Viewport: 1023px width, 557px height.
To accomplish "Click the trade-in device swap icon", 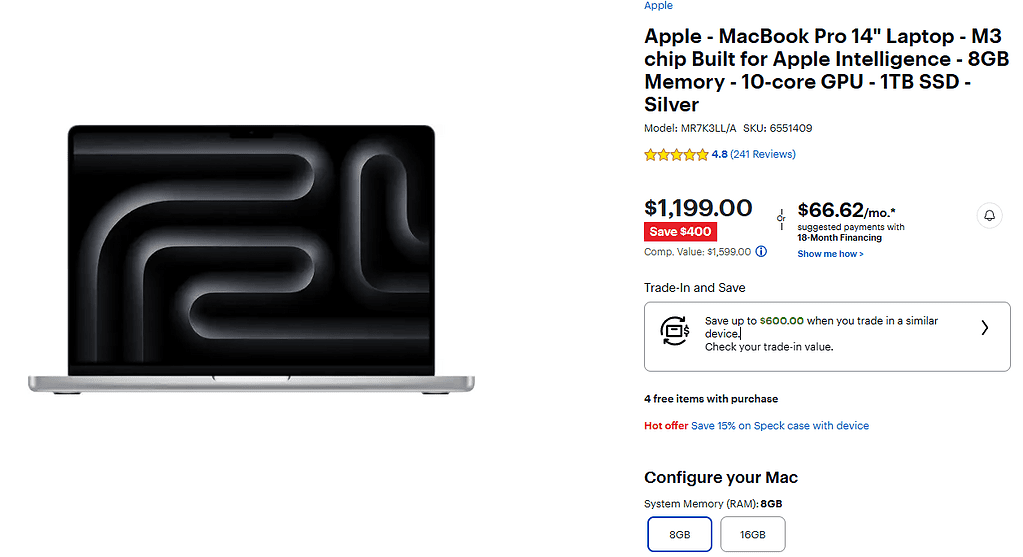I will pyautogui.click(x=675, y=329).
